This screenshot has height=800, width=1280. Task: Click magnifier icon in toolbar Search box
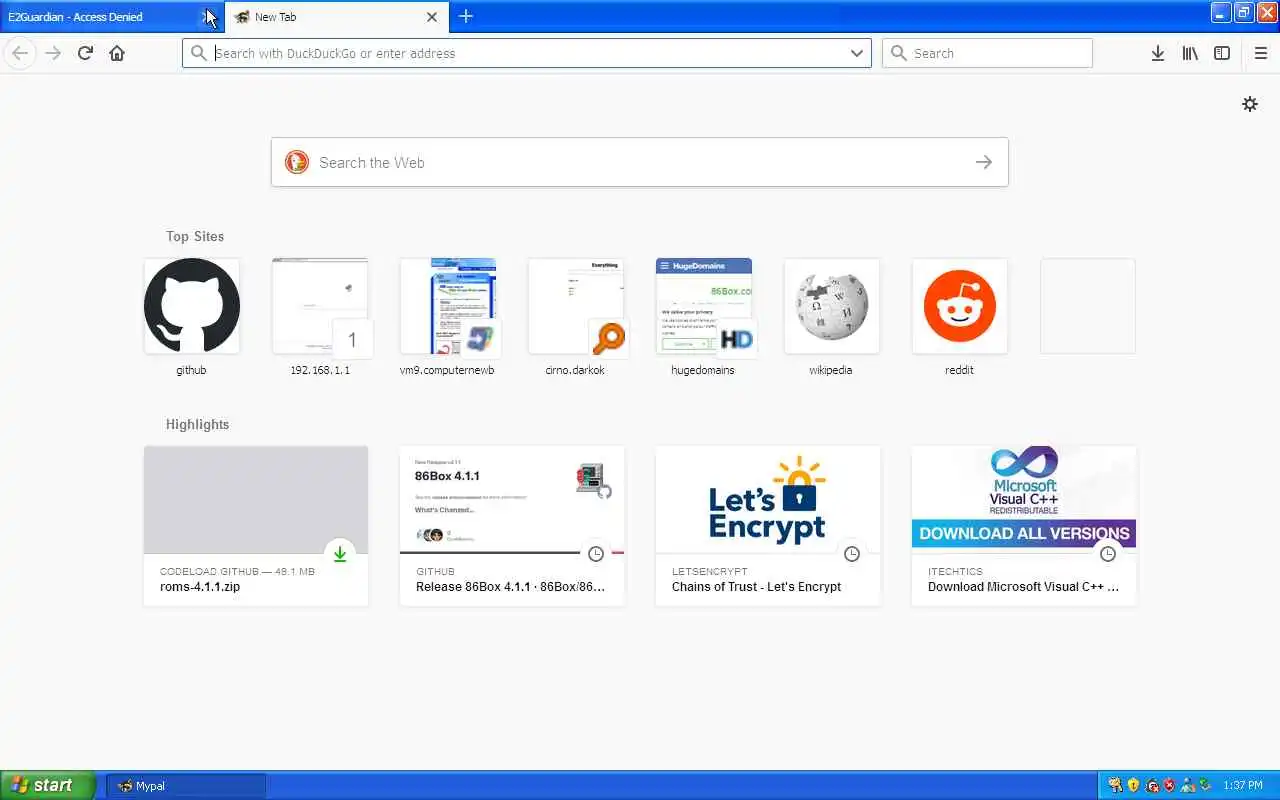click(898, 53)
